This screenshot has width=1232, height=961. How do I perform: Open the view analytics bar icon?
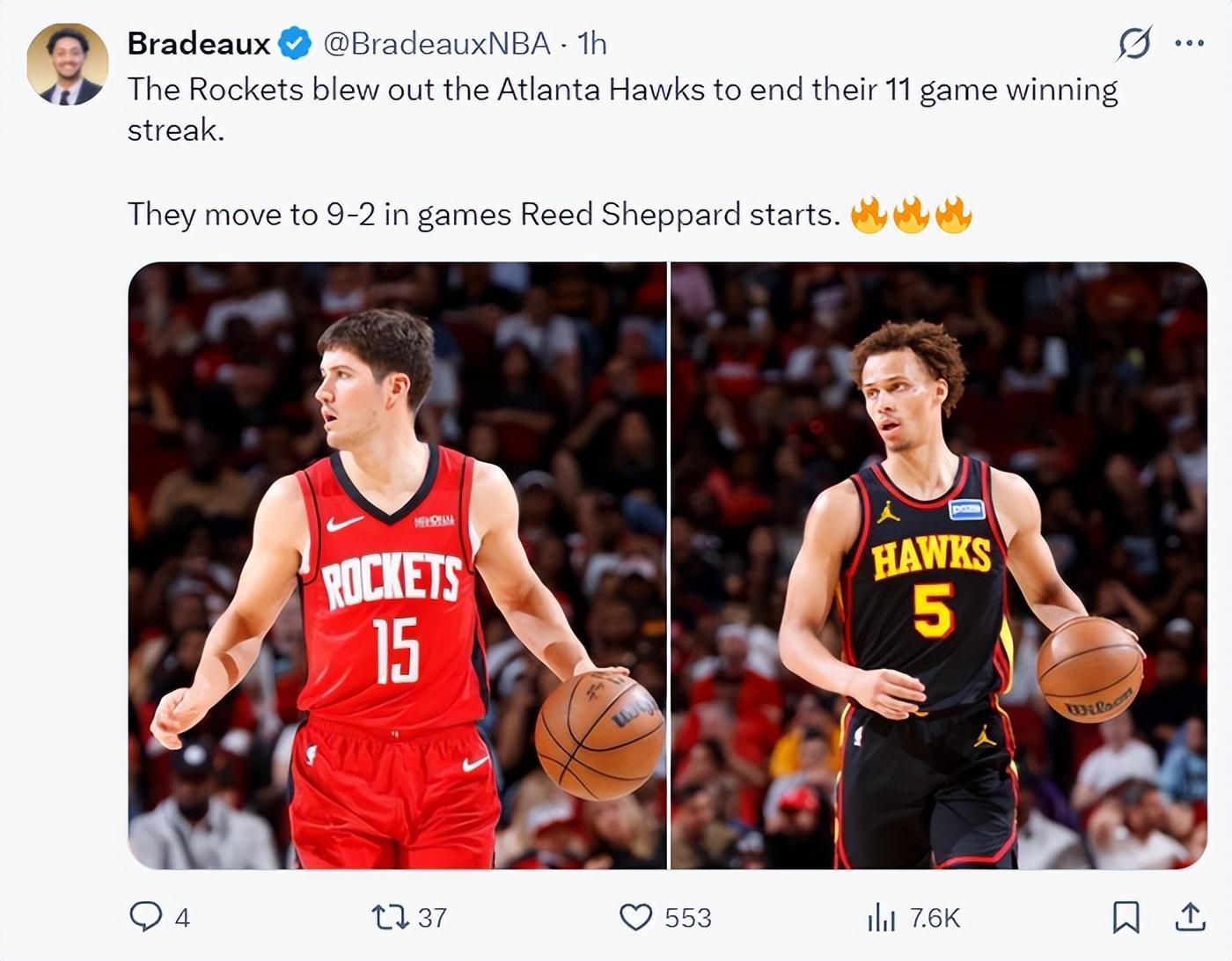coord(881,918)
